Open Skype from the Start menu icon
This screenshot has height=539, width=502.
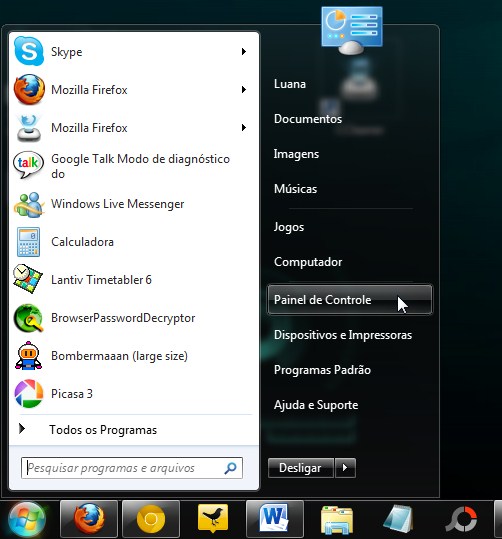(29, 51)
